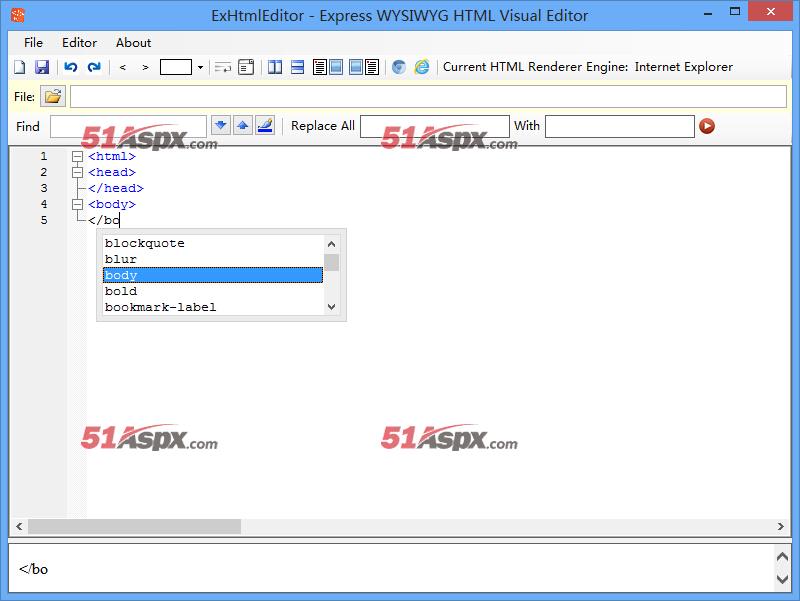This screenshot has height=601, width=800.
Task: Show code editor only layout
Action: coord(320,67)
